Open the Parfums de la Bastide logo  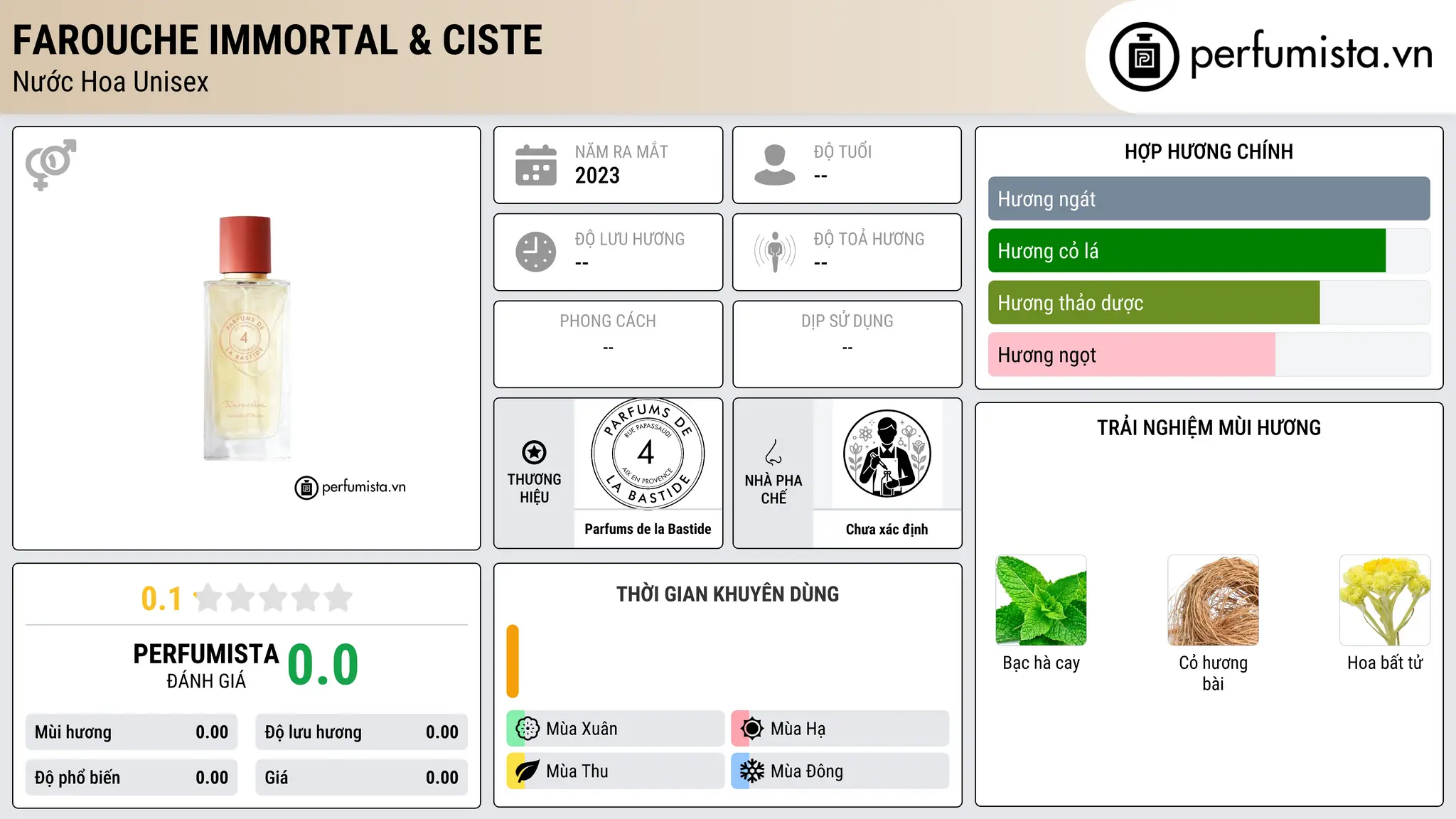tap(648, 454)
